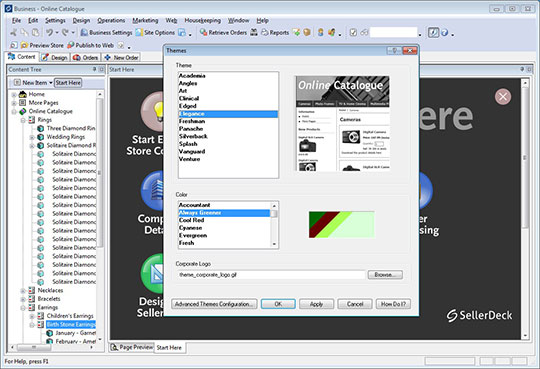The height and width of the screenshot is (369, 540).
Task: Click the More Pages icon in content tree
Action: coord(22,103)
